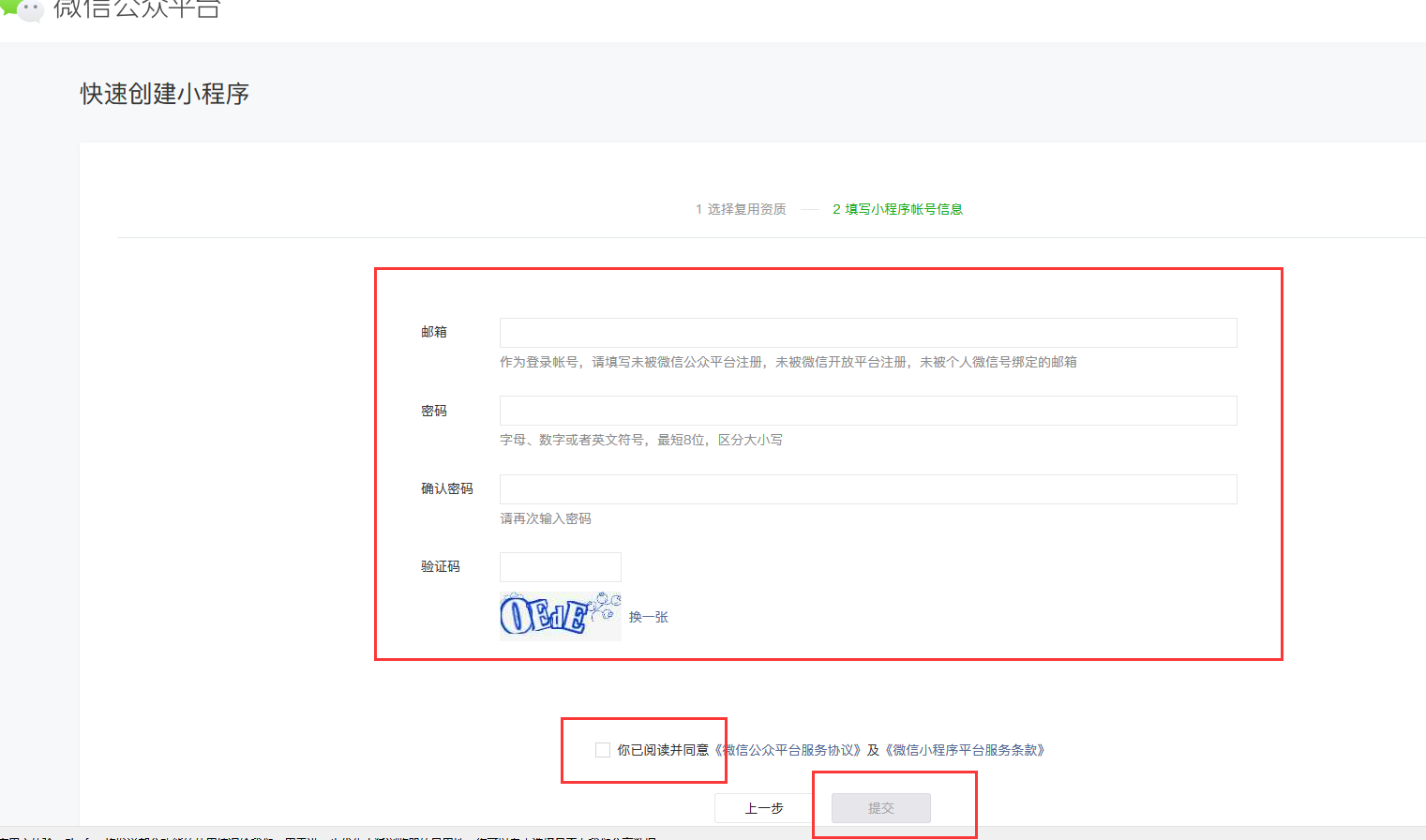The height and width of the screenshot is (840, 1426).
Task: Click the OEdE captcha image
Action: pyautogui.click(x=561, y=616)
